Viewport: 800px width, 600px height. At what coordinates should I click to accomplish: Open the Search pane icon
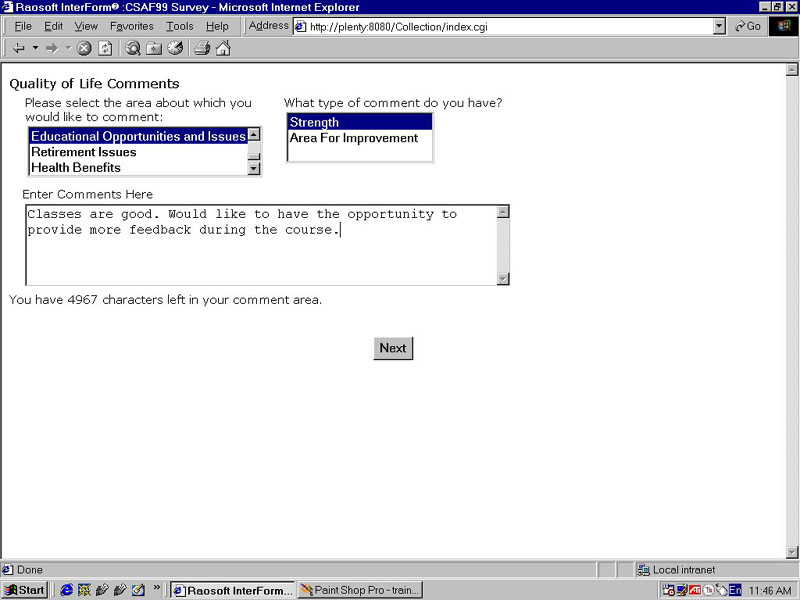click(x=133, y=48)
